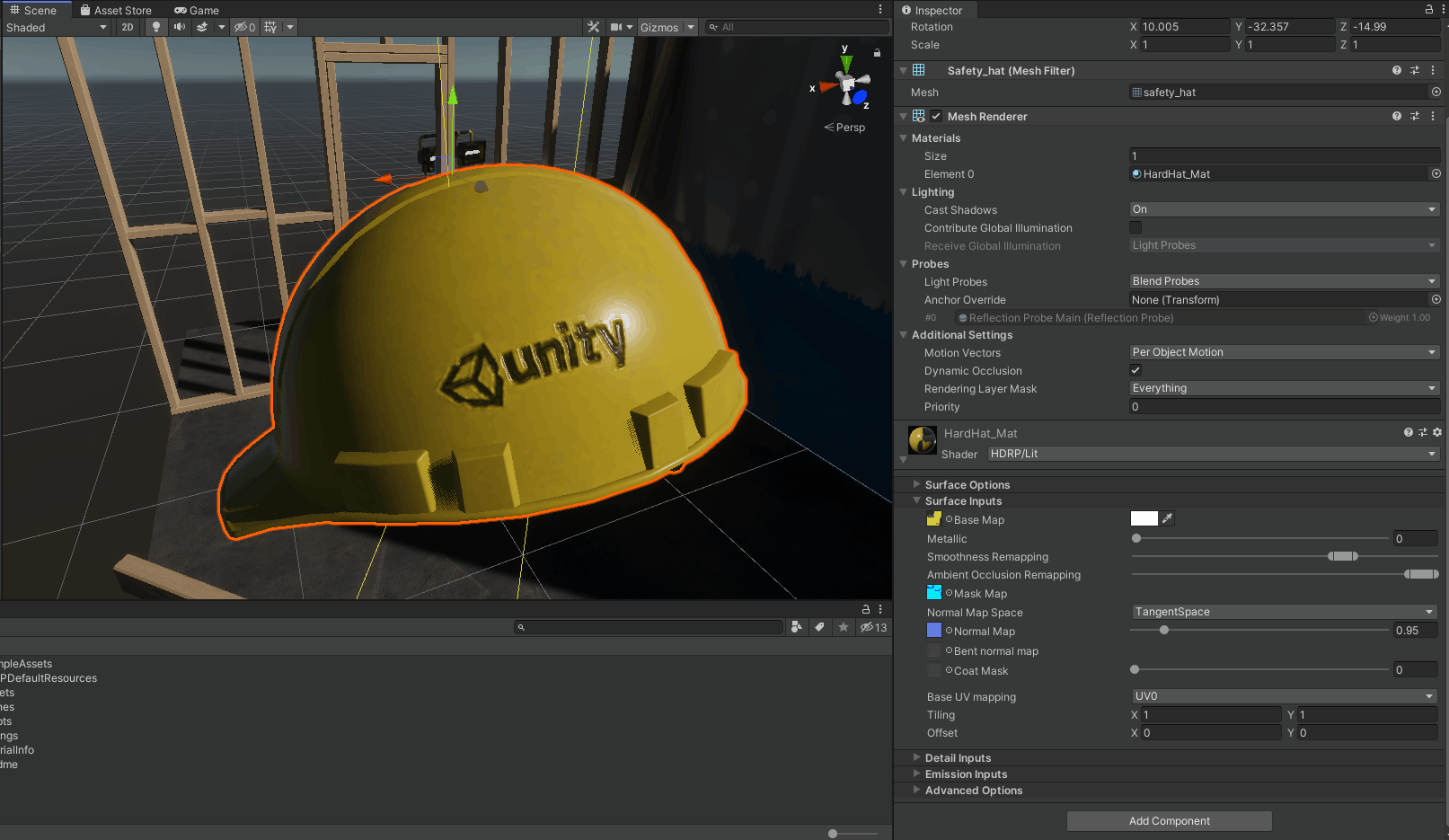Lock the Project panel with the padlock icon
Viewport: 1449px width, 840px height.
click(x=866, y=609)
